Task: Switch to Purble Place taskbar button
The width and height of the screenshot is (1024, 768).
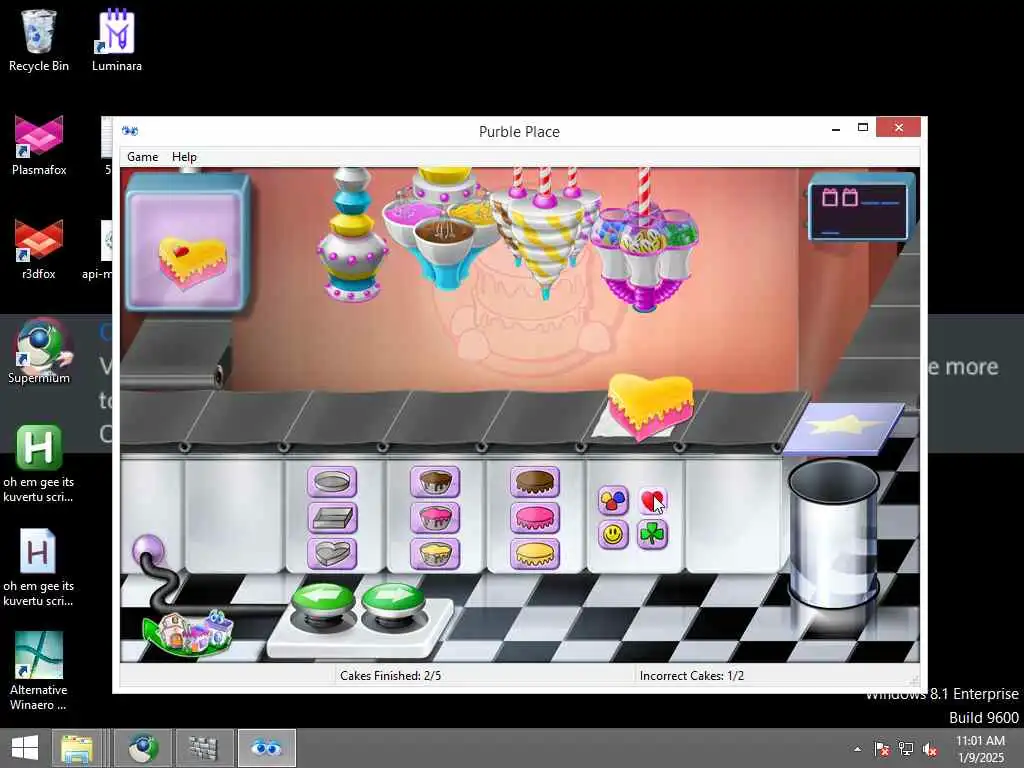Action: pyautogui.click(x=266, y=748)
